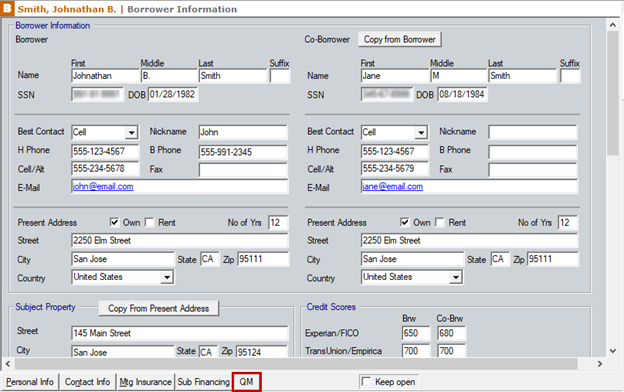Click vertical scrollbar up arrow

point(613,25)
